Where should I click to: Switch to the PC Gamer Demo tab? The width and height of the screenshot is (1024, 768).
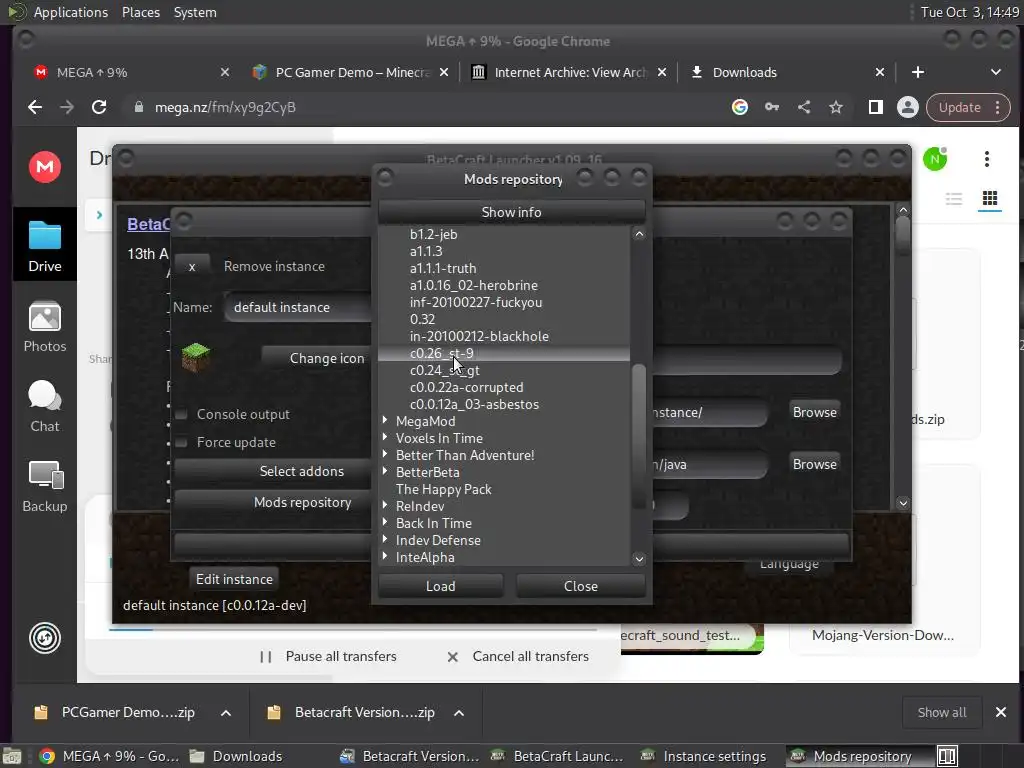pos(351,72)
